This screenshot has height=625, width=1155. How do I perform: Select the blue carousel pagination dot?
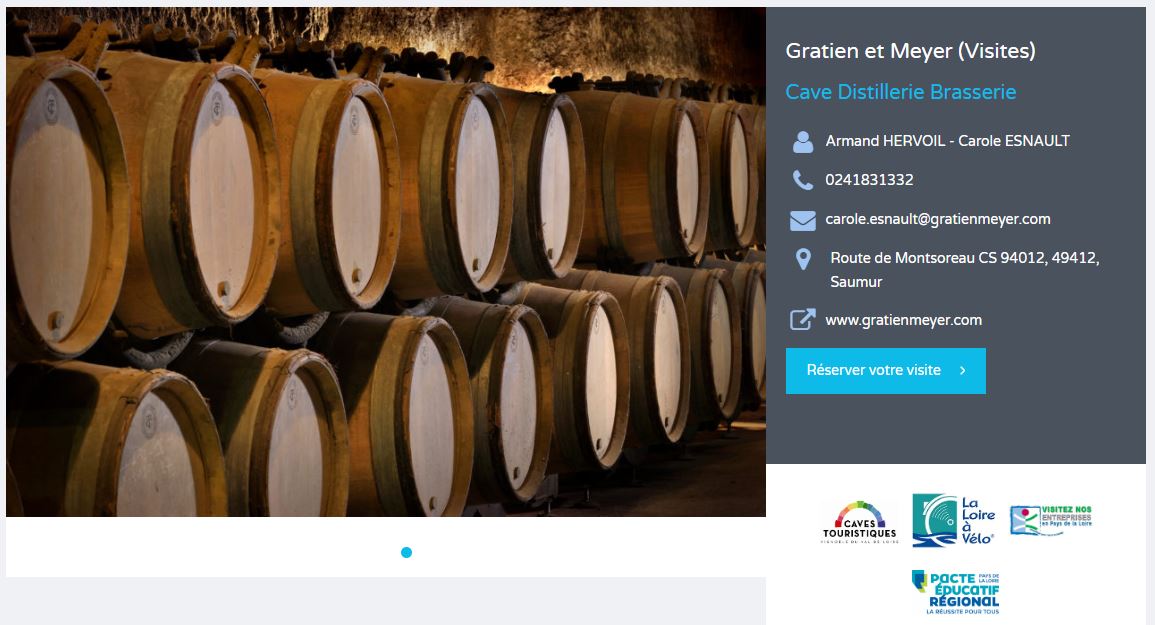point(407,552)
